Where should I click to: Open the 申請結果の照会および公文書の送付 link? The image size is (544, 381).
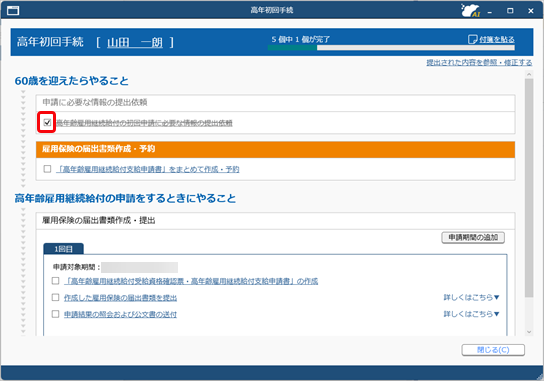tap(120, 314)
